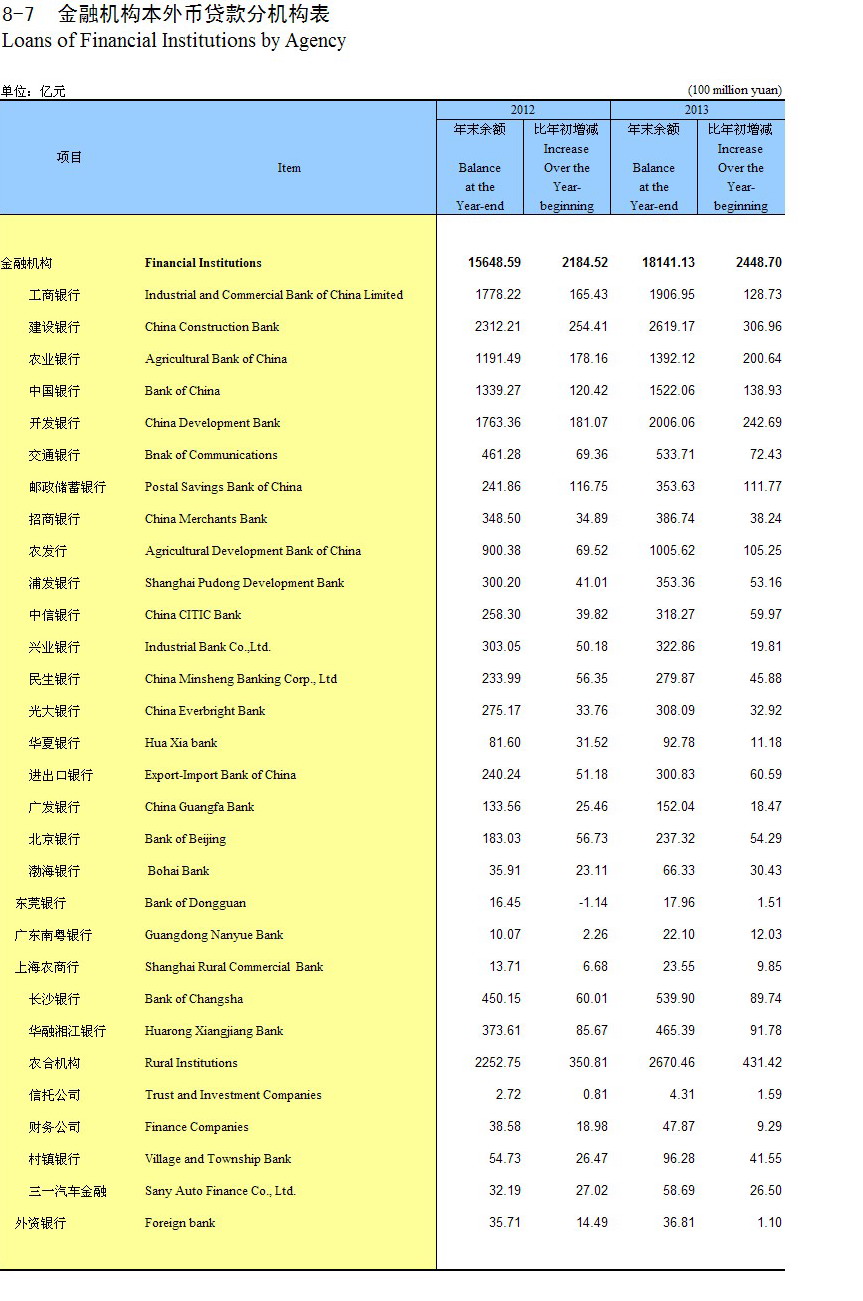Click the 'Hua Xia bank' label
The height and width of the screenshot is (1301, 863).
(181, 743)
